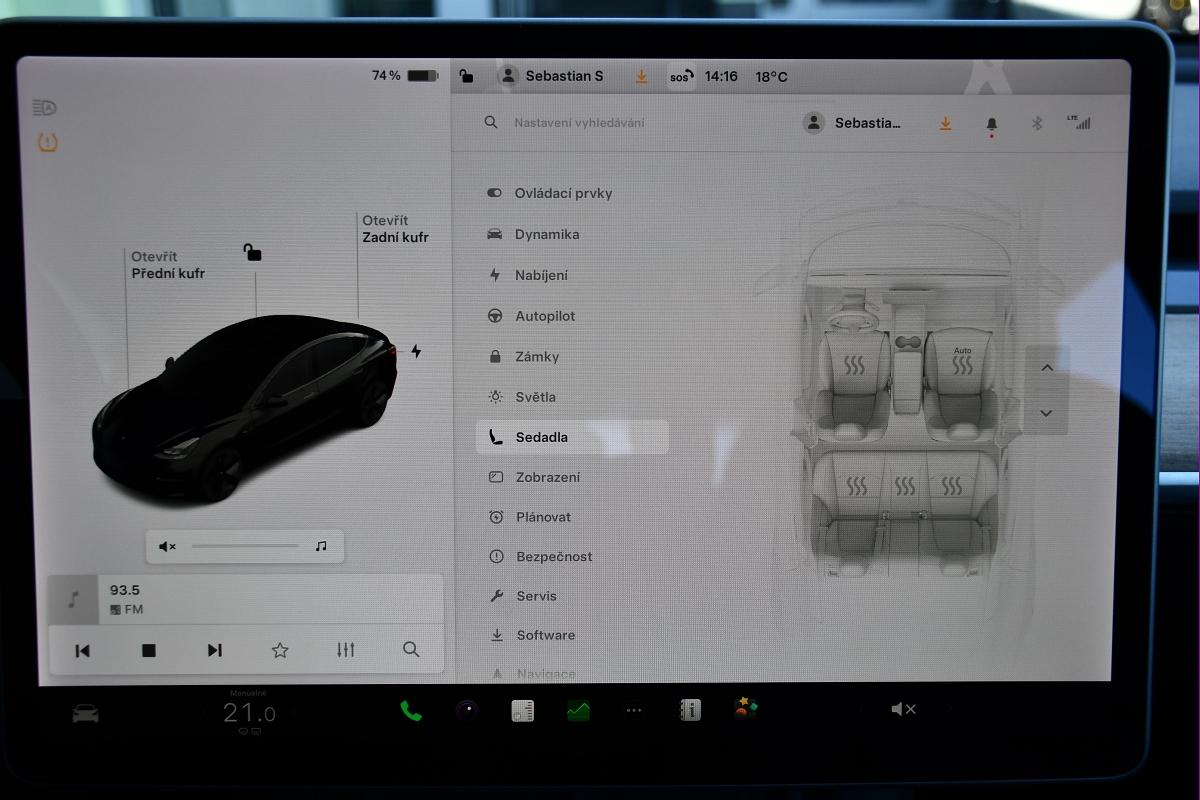The height and width of the screenshot is (800, 1200).
Task: Open the audio equalizer settings
Action: click(x=346, y=650)
